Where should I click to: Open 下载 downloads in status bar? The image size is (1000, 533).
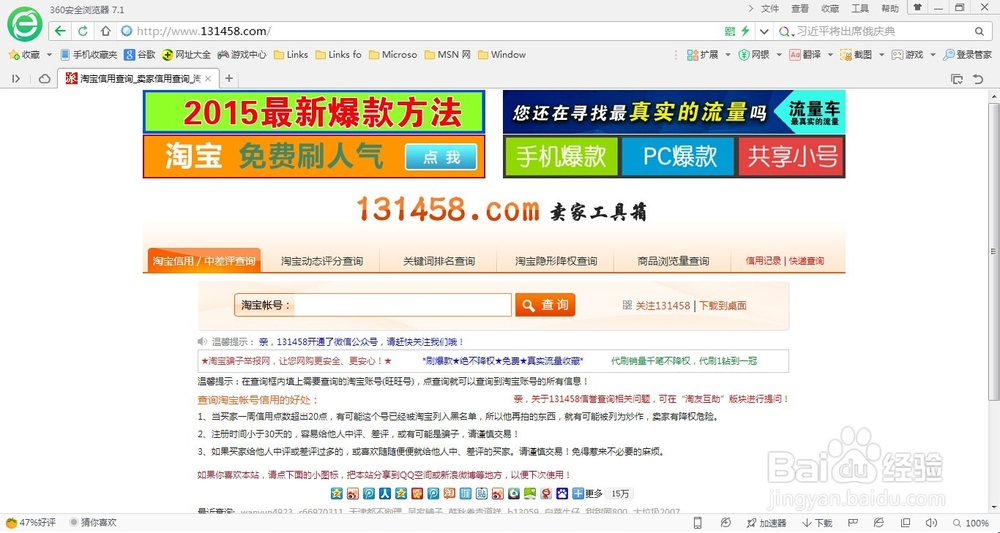coord(818,523)
